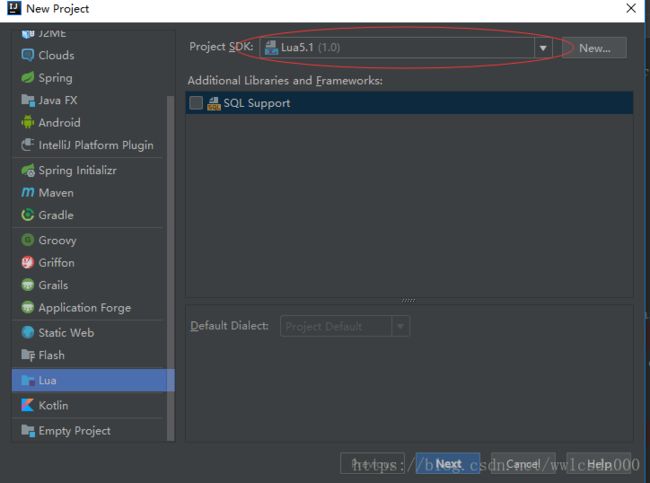Click the SQL Support database icon
The width and height of the screenshot is (650, 483).
tap(213, 103)
